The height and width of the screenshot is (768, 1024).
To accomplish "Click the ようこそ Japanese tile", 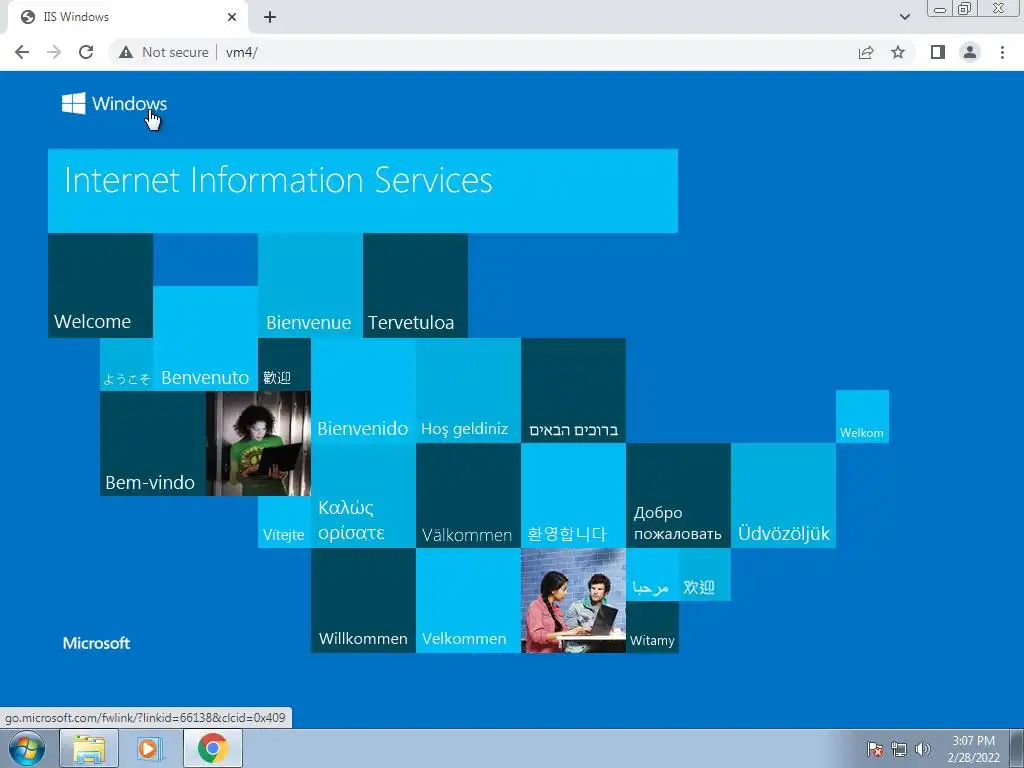I will (127, 364).
